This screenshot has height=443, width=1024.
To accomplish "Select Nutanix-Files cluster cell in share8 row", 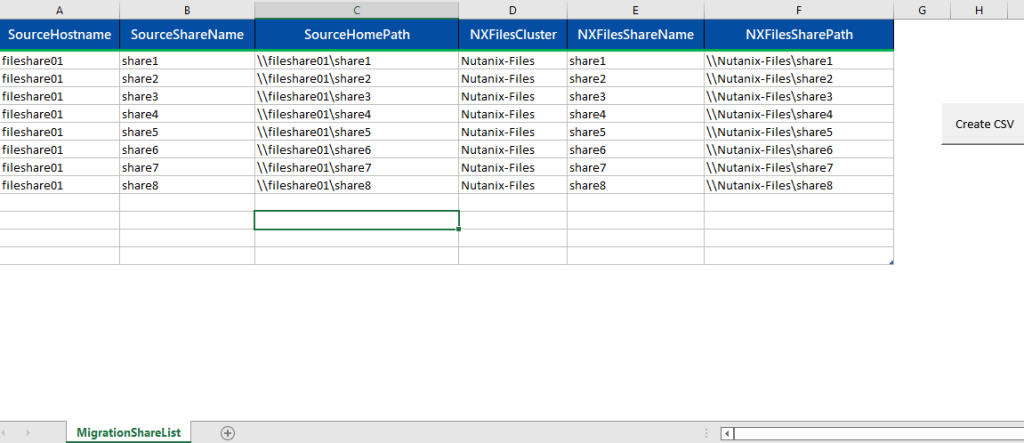I will pos(513,184).
